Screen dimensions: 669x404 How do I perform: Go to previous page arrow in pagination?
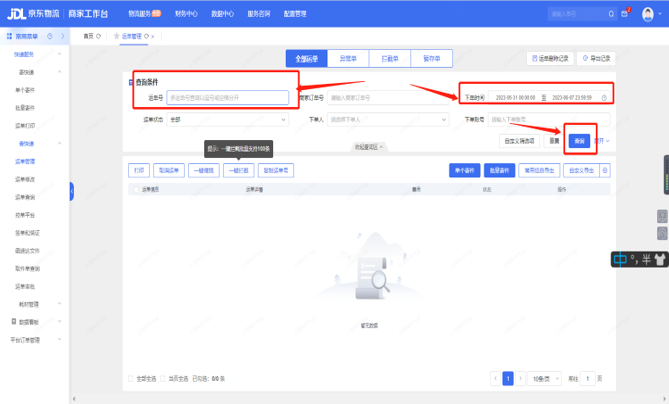(495, 378)
